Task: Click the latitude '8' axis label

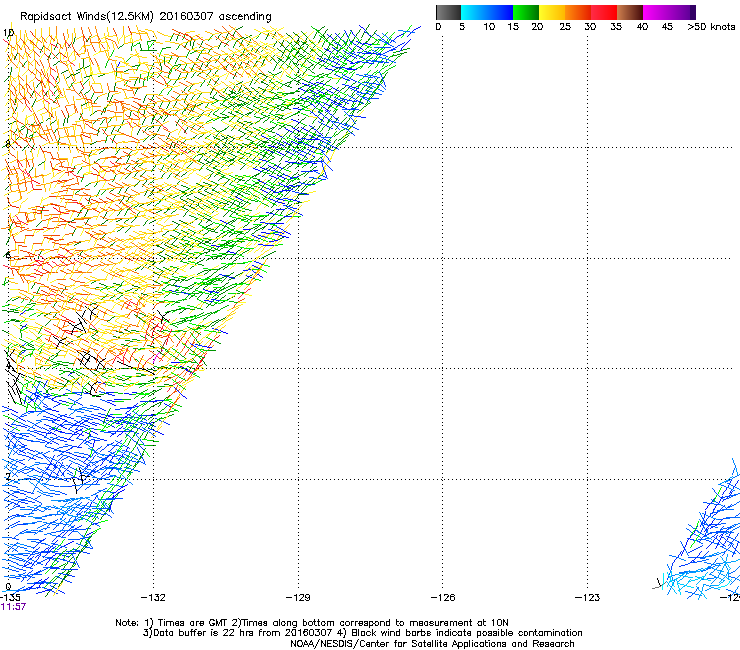Action: [7, 144]
